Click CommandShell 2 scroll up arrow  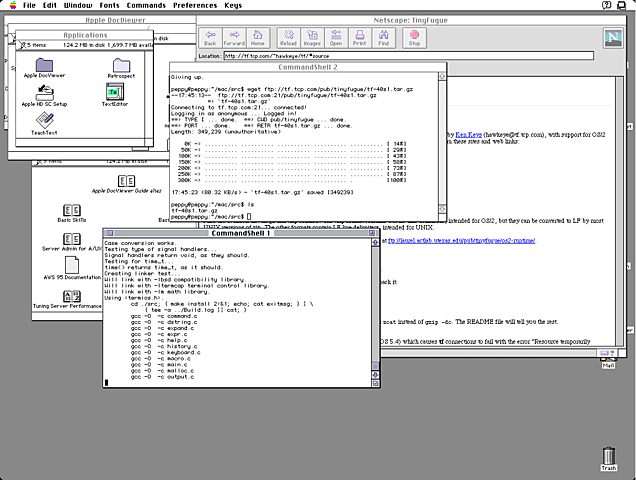click(x=442, y=76)
